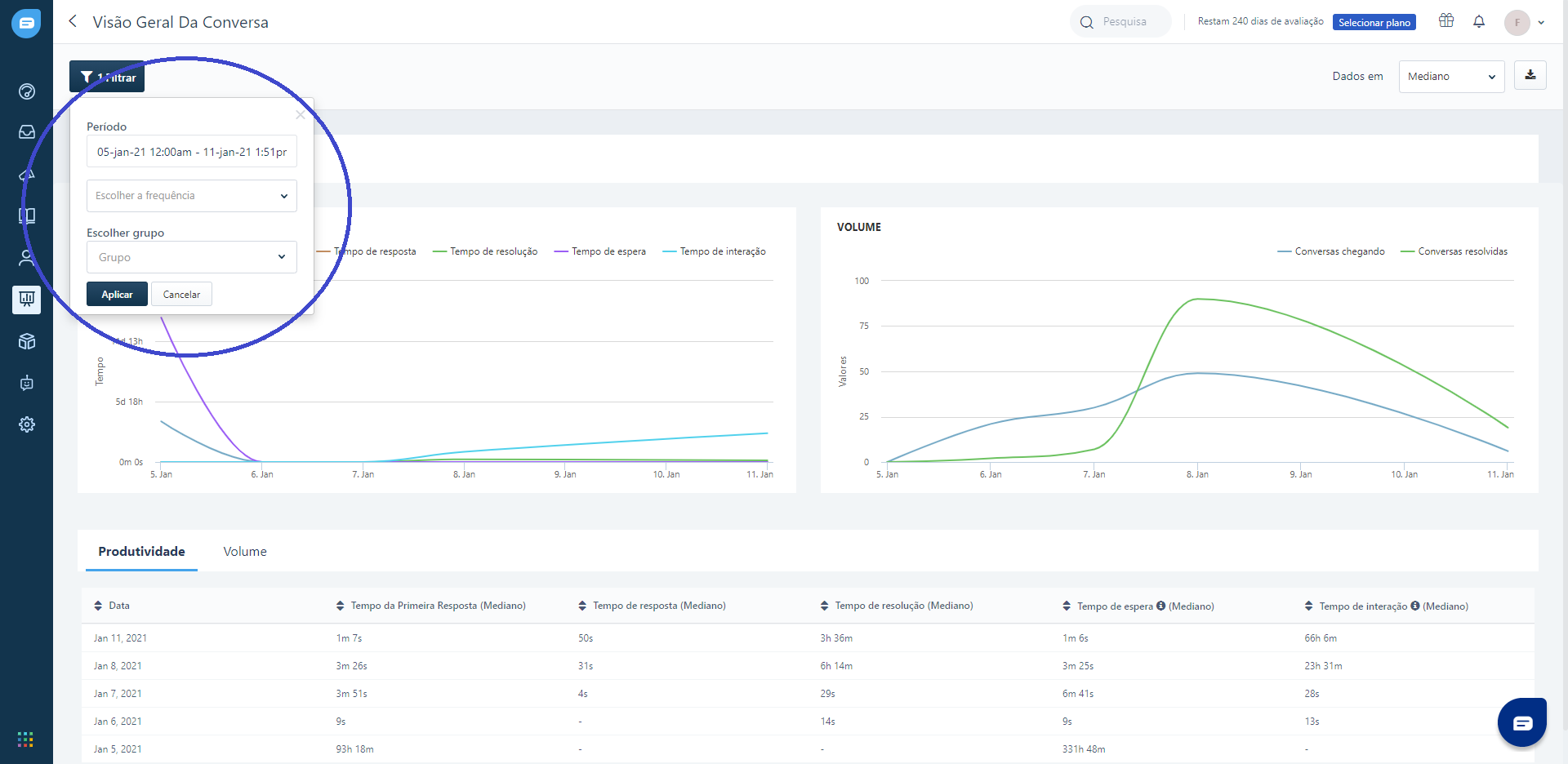Open the notifications bell

1479,21
